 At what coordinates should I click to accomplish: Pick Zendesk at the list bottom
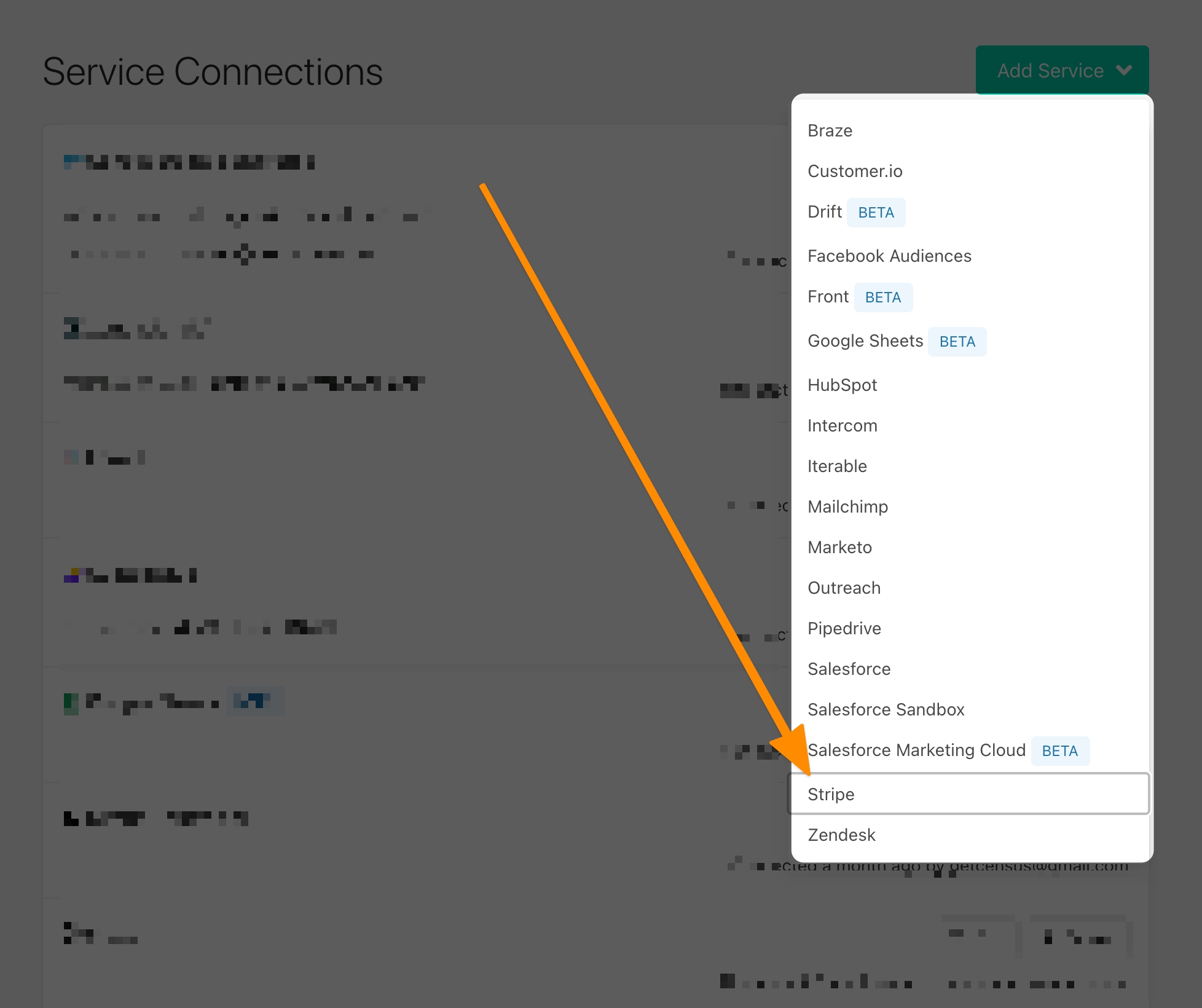tap(971, 835)
